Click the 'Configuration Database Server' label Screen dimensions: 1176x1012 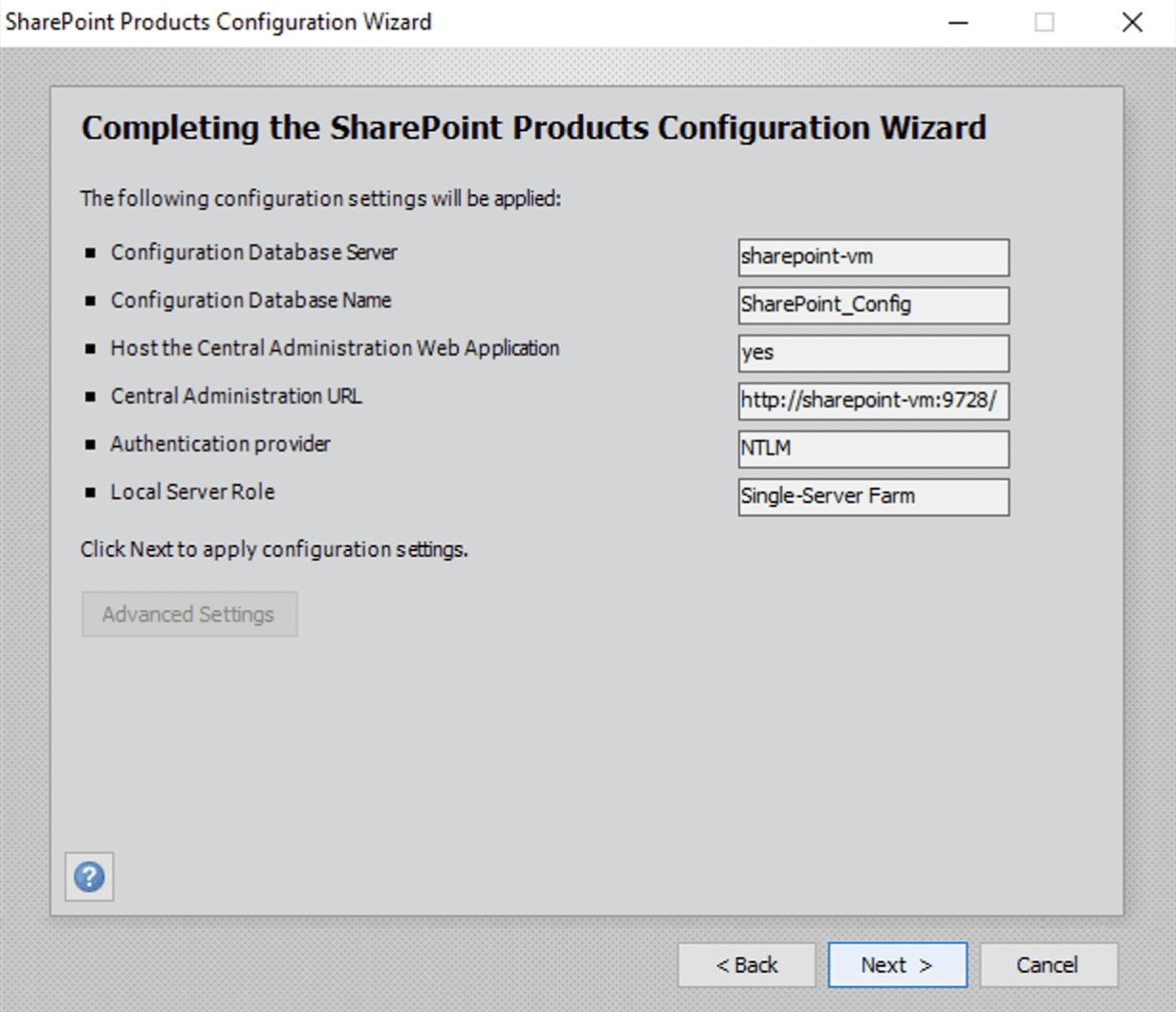click(253, 253)
